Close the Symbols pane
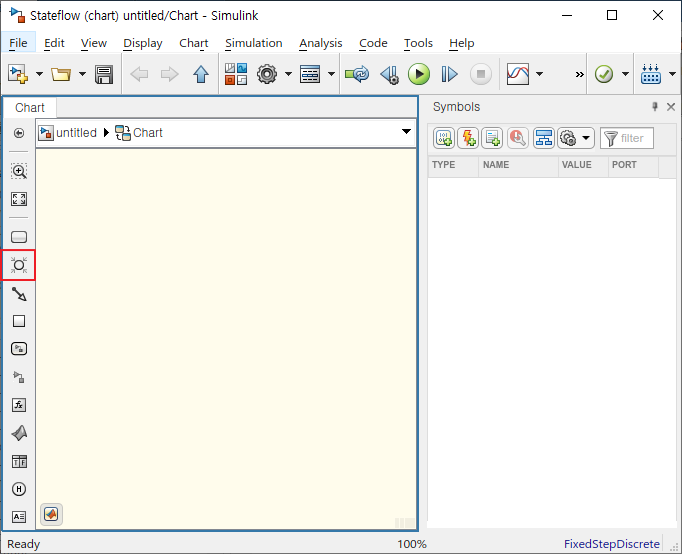This screenshot has height=554, width=682. pos(671,107)
